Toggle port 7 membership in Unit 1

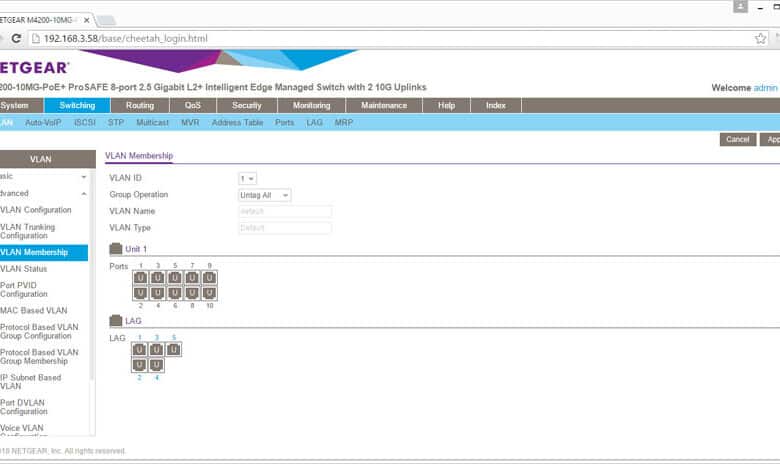pos(192,278)
